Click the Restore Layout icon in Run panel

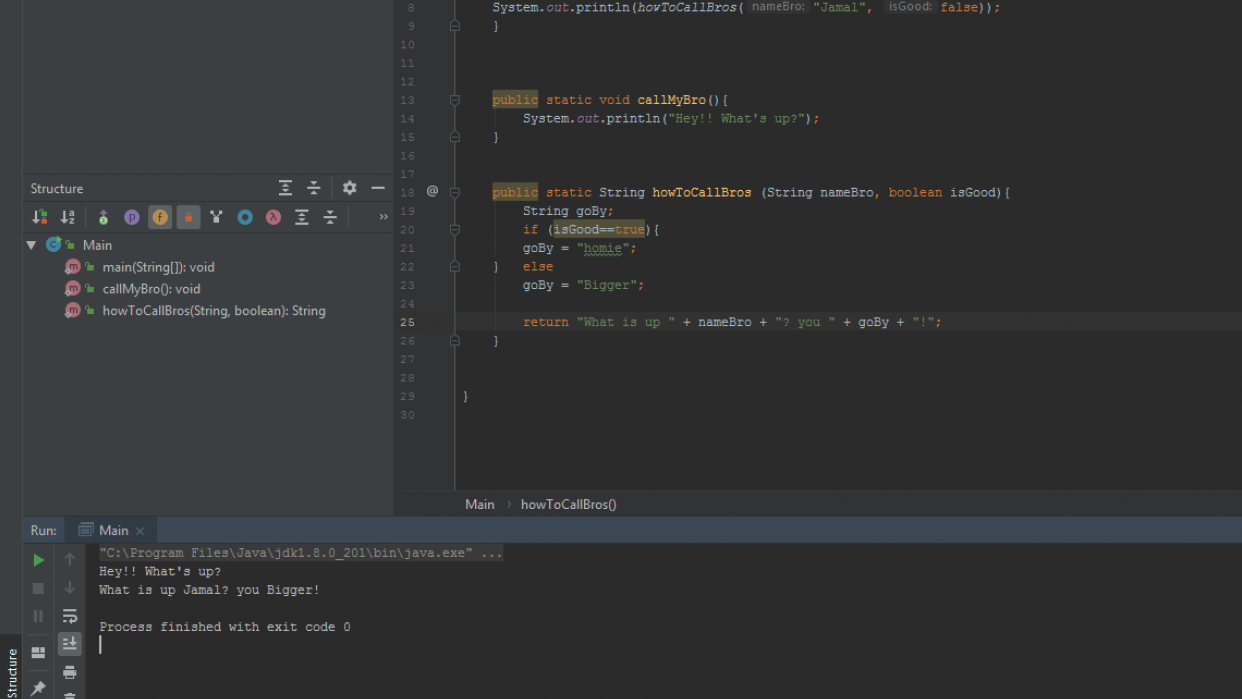pyautogui.click(x=38, y=653)
